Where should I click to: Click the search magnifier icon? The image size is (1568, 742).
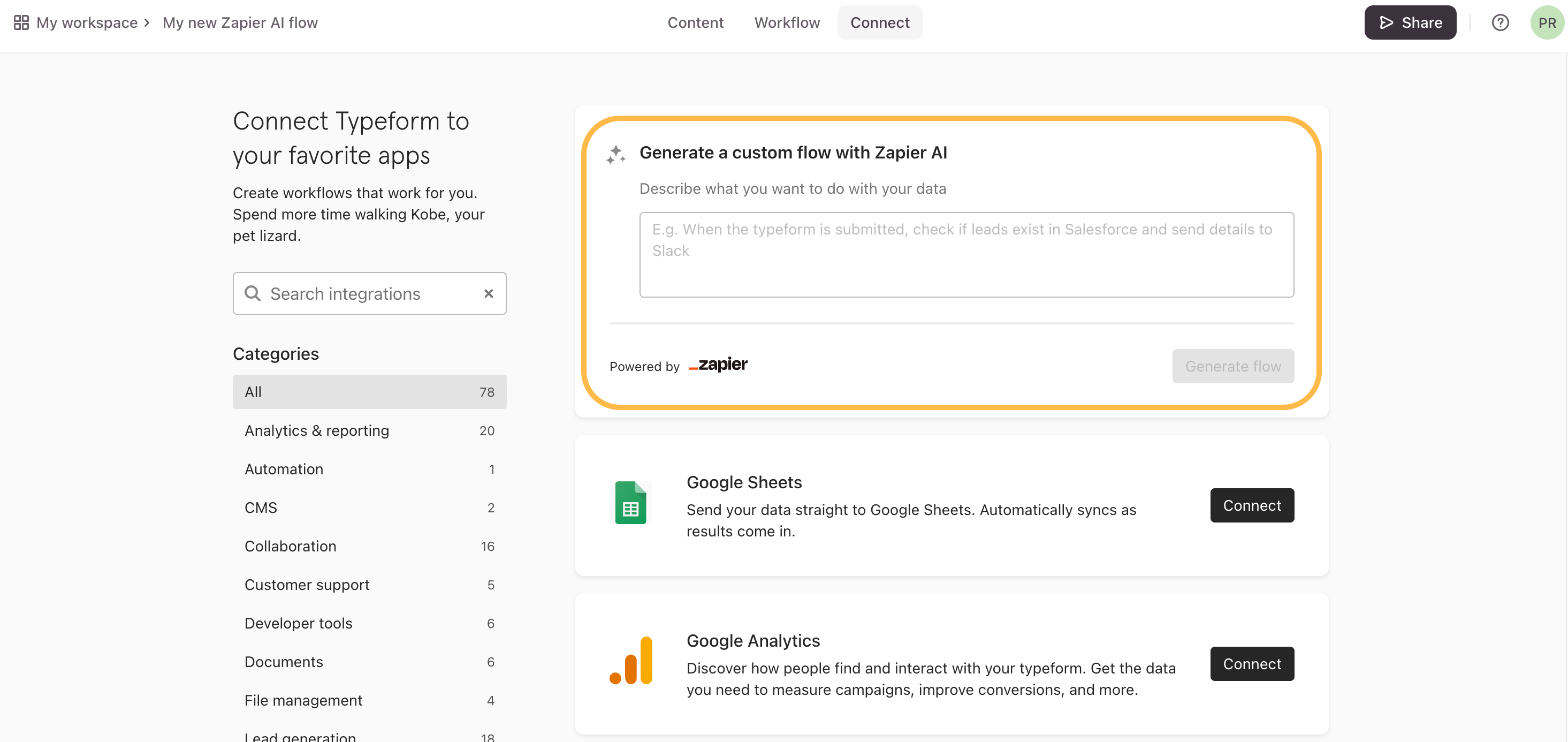tap(253, 293)
